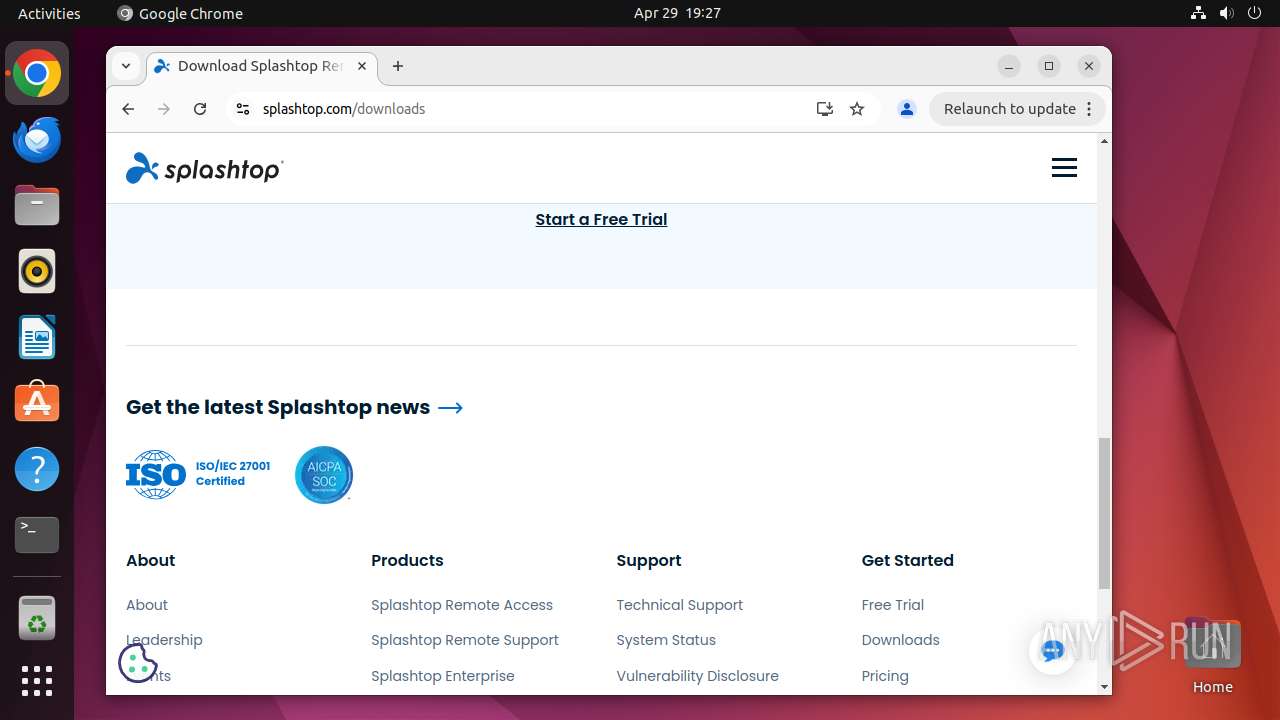Open Trash from the dock
Image resolution: width=1280 pixels, height=720 pixels.
point(37,618)
